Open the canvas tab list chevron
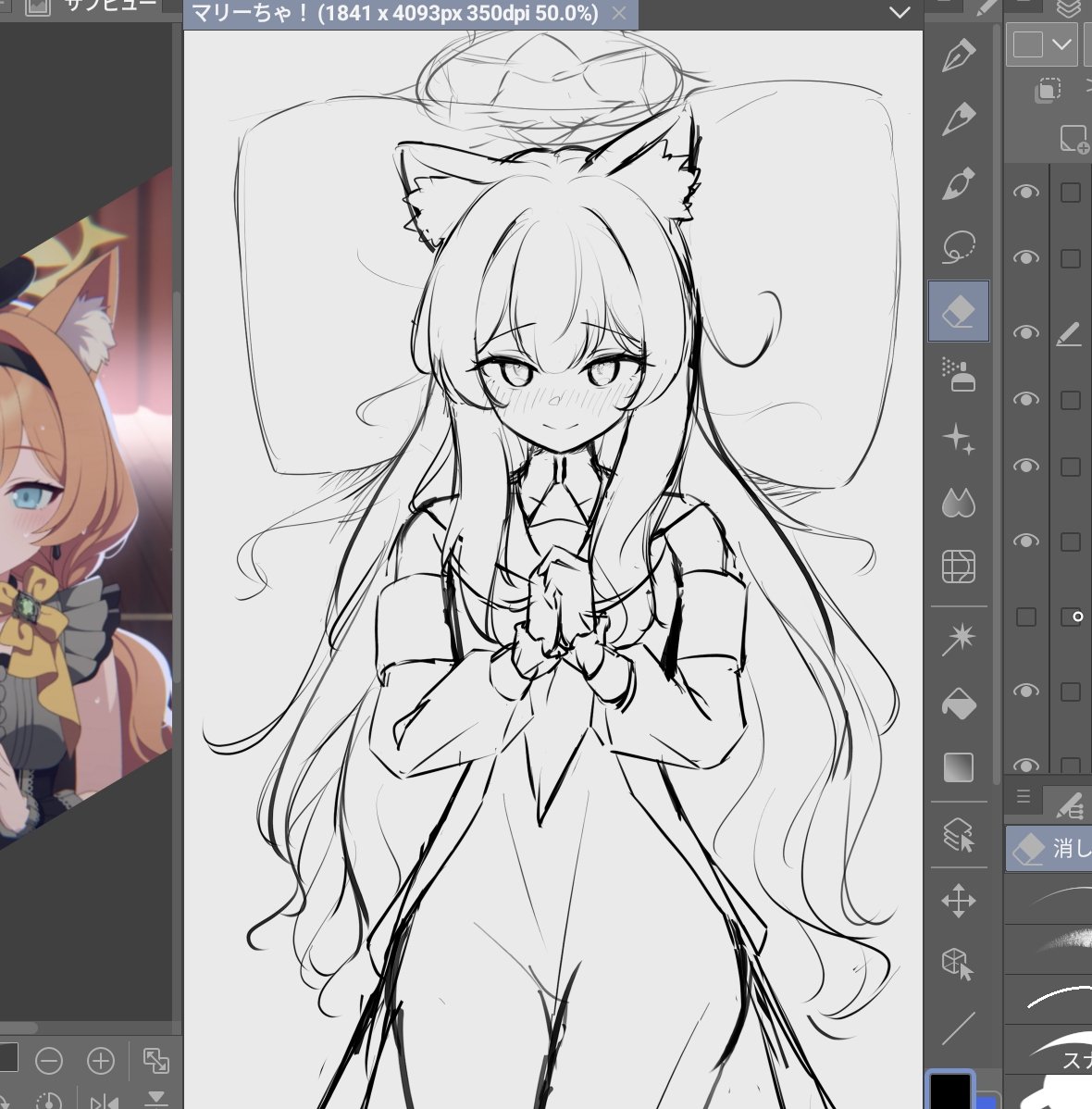 click(900, 12)
